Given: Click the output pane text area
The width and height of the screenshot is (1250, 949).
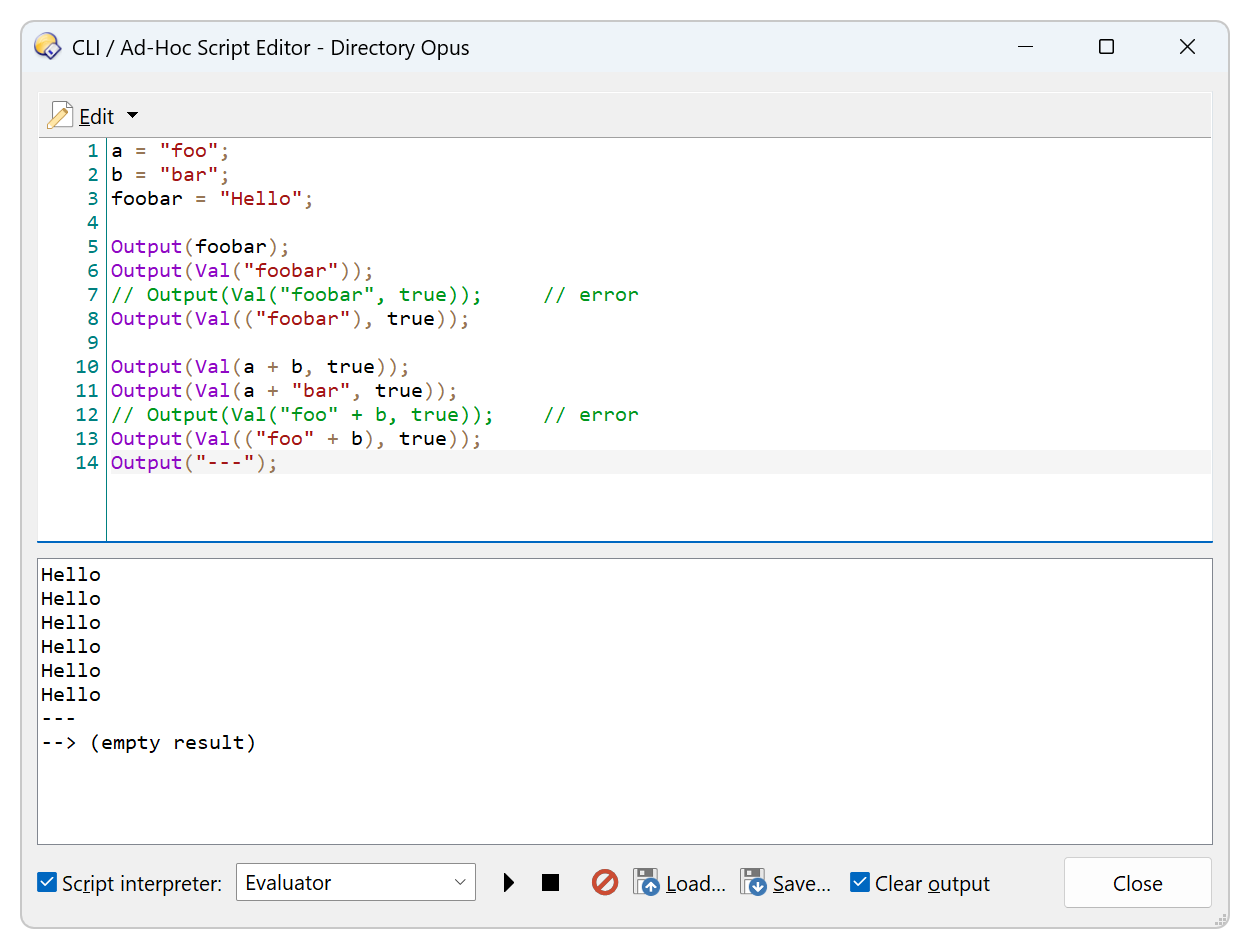Looking at the screenshot, I should pyautogui.click(x=625, y=701).
